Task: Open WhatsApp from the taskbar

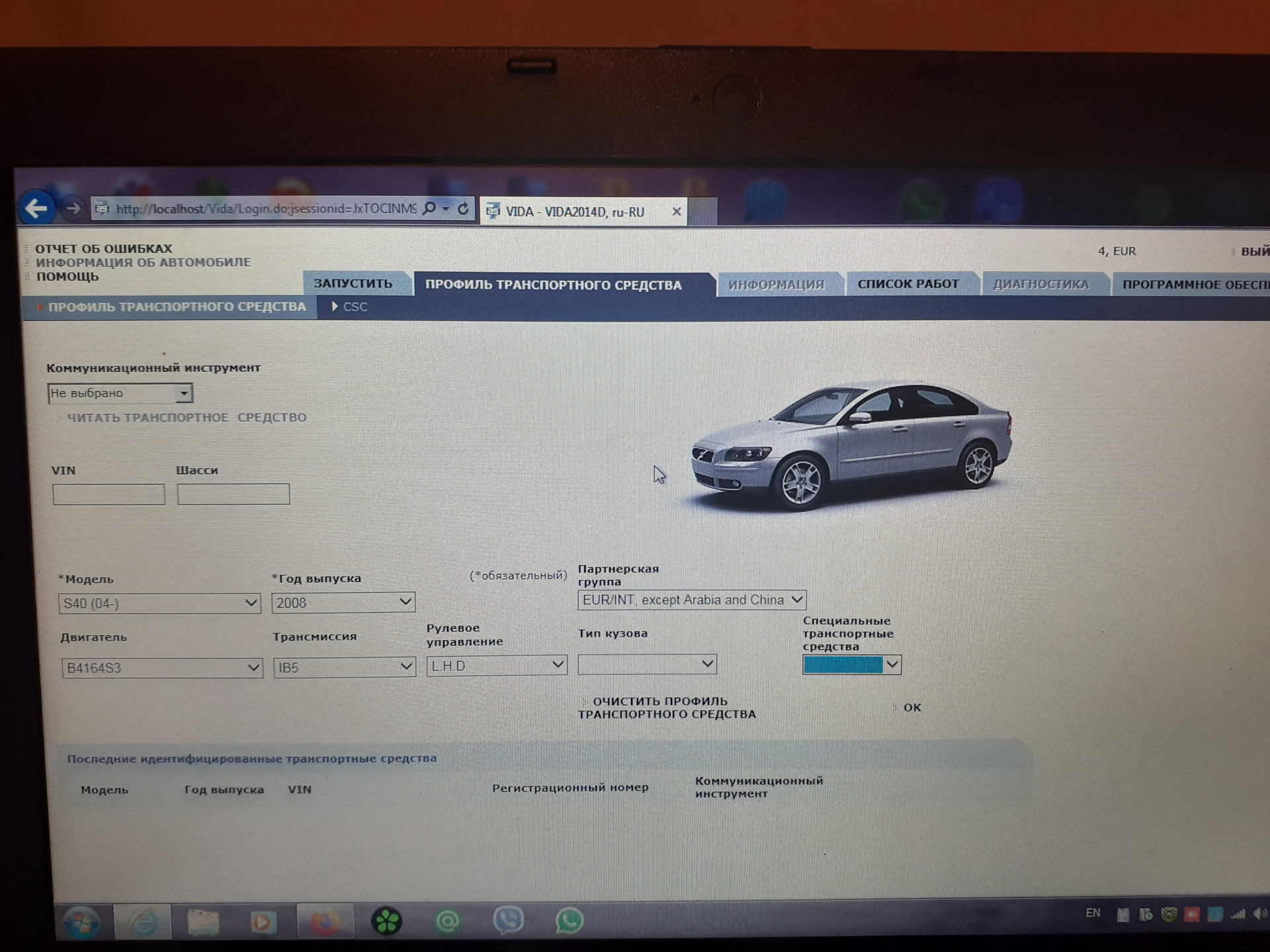Action: [569, 920]
